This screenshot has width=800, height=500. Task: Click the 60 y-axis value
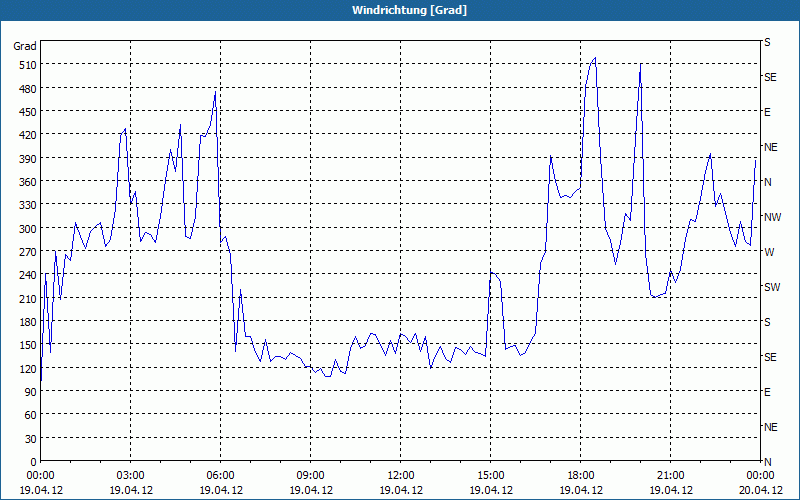click(x=31, y=415)
